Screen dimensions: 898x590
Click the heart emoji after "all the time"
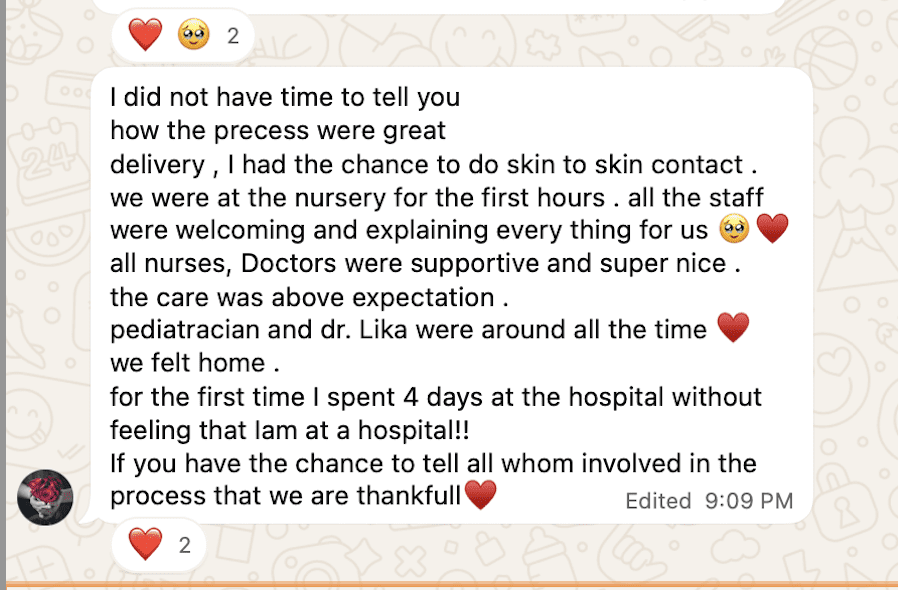[x=733, y=328]
